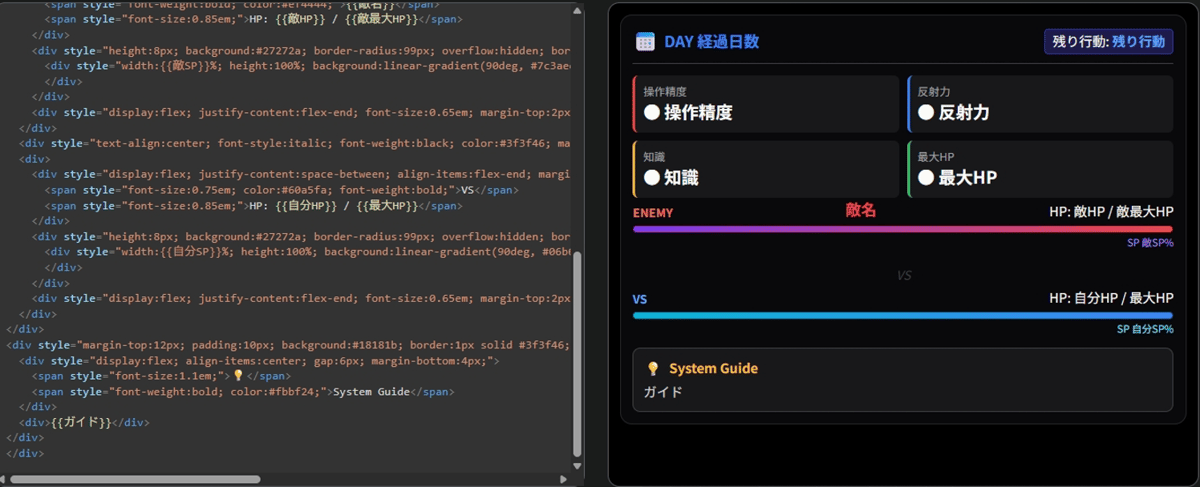Click the white circle icon beside 最大HP

[926, 178]
